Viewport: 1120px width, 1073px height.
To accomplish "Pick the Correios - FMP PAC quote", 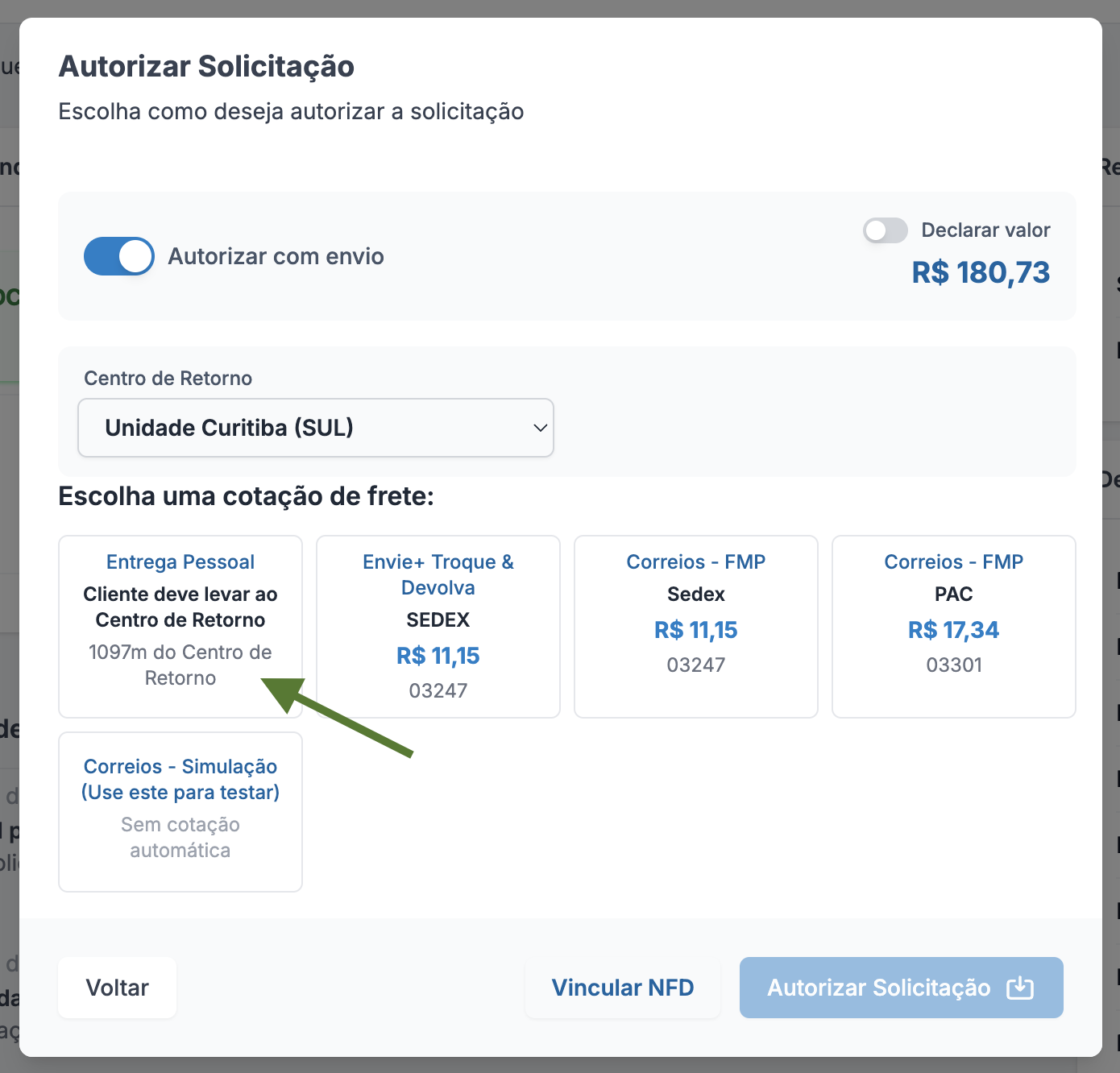I will coord(954,627).
